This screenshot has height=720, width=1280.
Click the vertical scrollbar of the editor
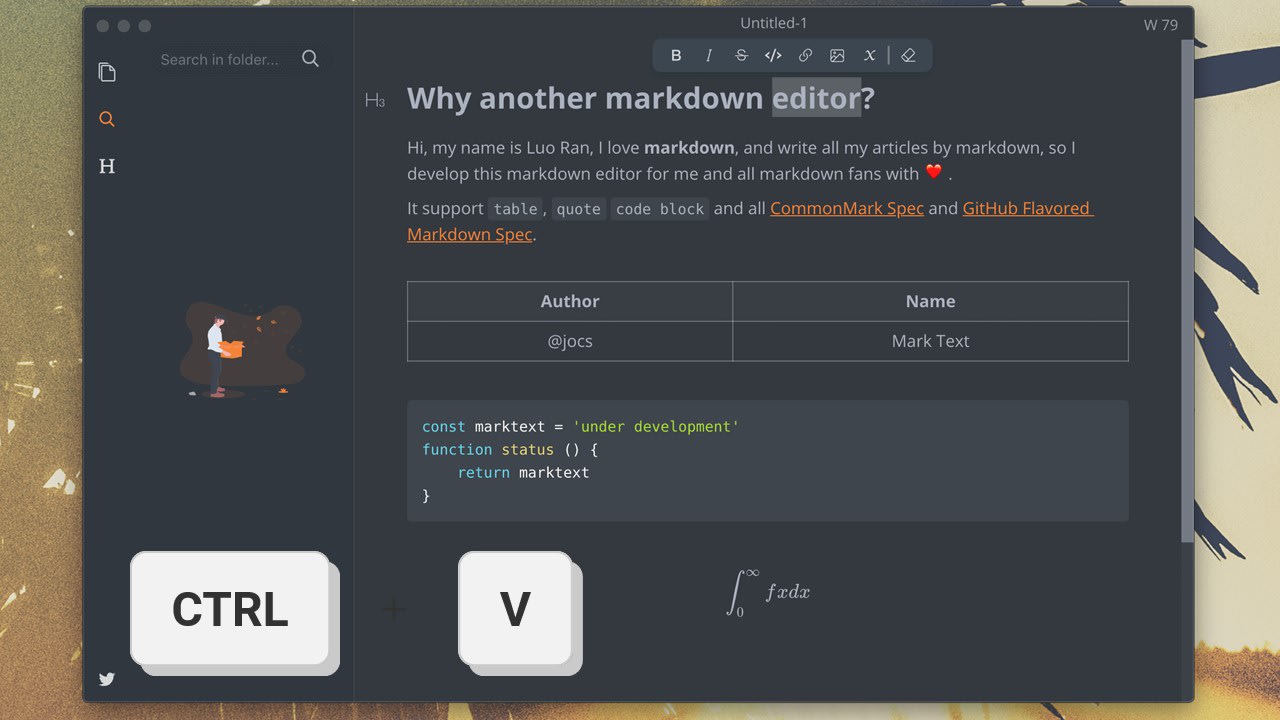pos(1187,290)
